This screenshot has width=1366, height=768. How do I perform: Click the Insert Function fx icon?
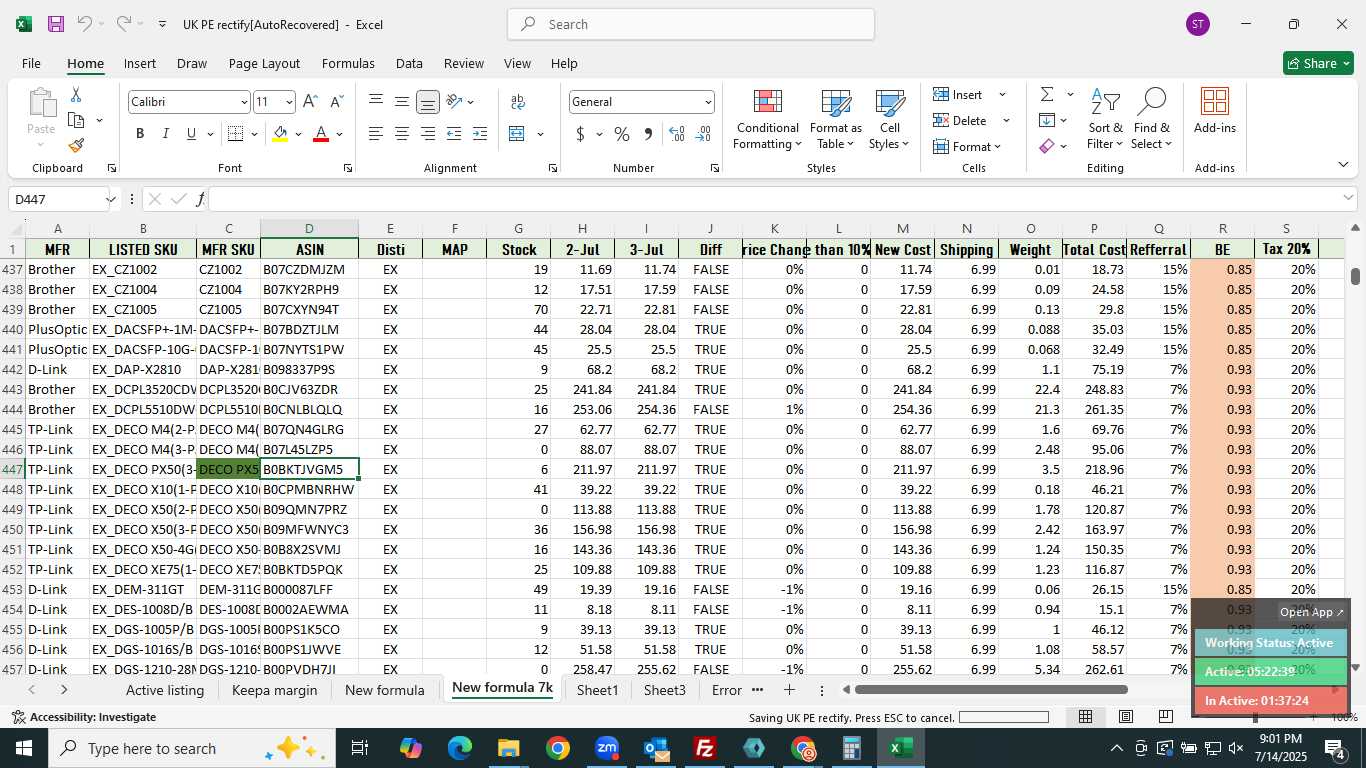200,199
